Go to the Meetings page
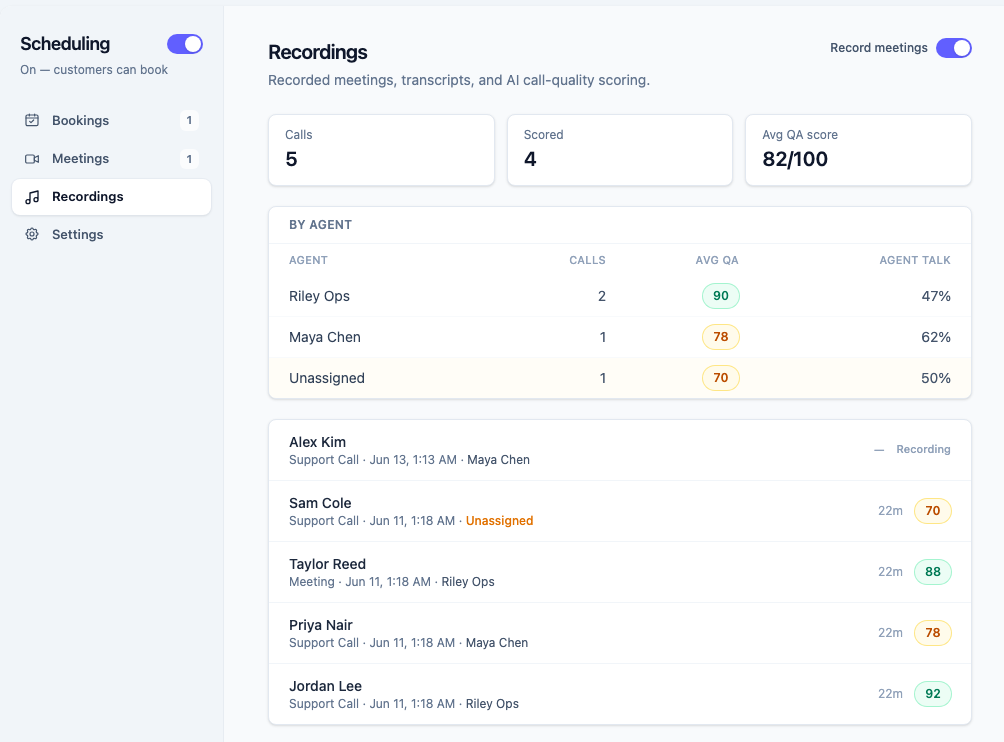This screenshot has width=1004, height=742. pyautogui.click(x=111, y=159)
